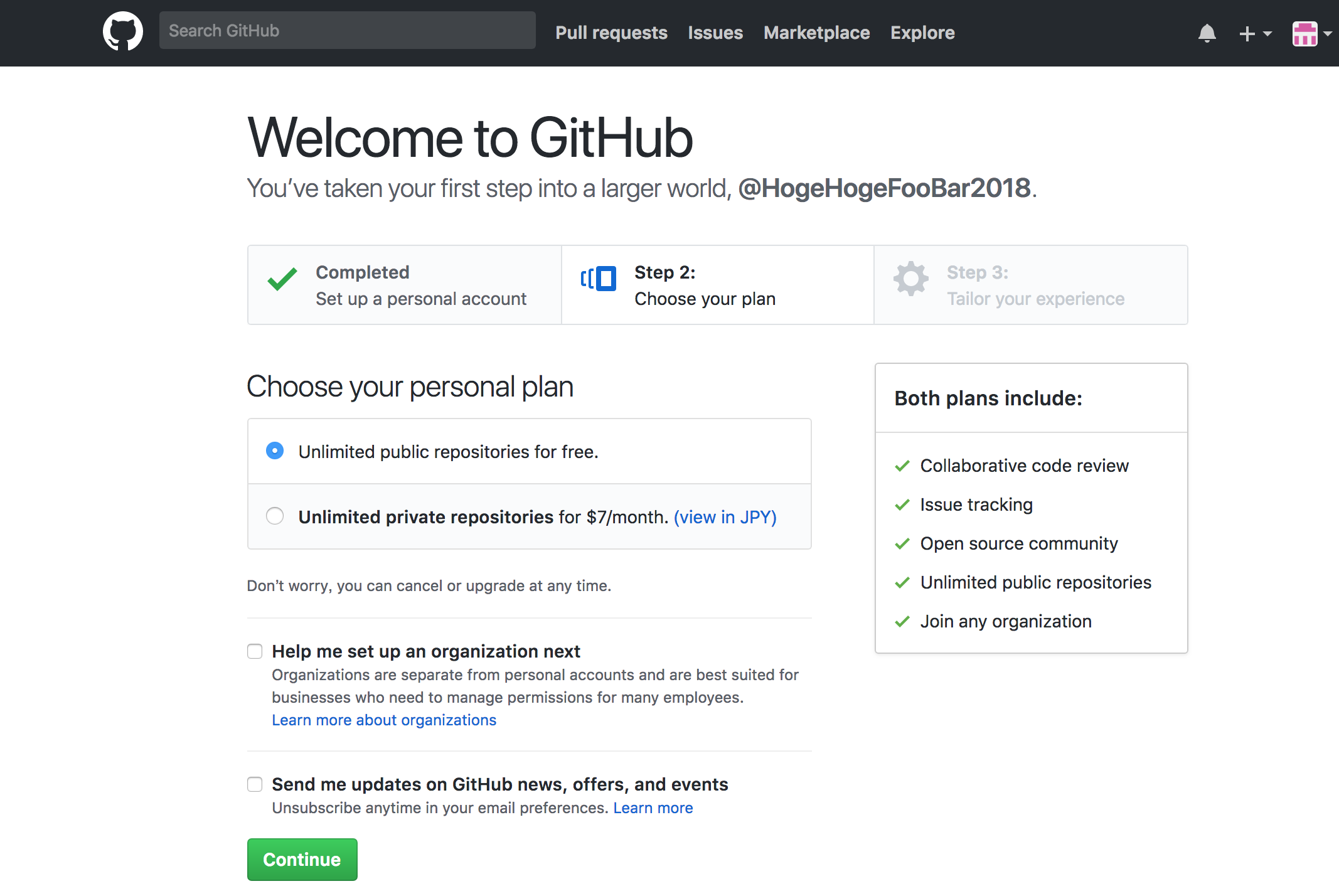Click the @HogeHogeFooBar2018 username text
Screen dimensions: 1339x896
pos(885,188)
